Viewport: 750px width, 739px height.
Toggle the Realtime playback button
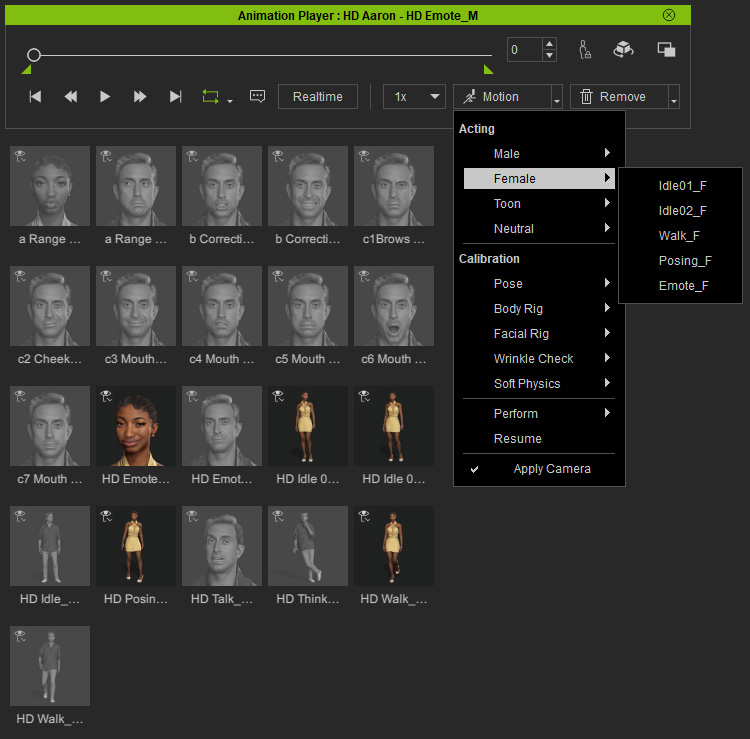coord(318,97)
